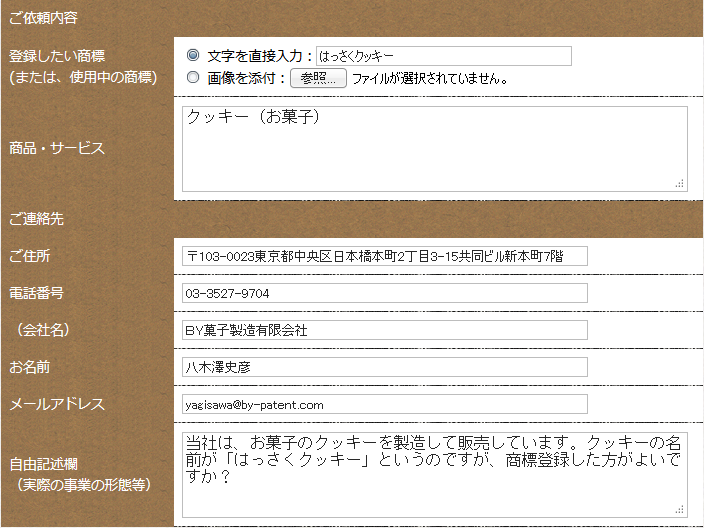Click the 参照... file browse button
704x528 pixels.
tap(318, 78)
